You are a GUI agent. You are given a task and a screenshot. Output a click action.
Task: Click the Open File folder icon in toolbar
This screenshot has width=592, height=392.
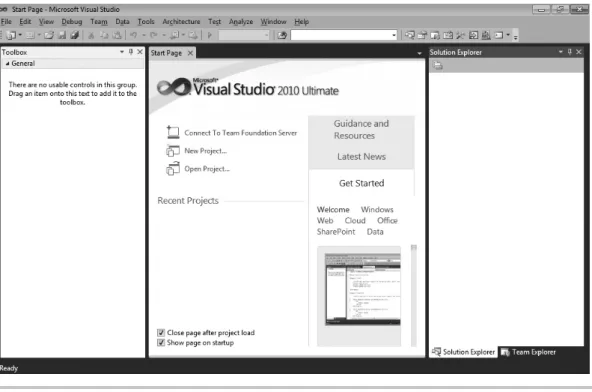click(49, 35)
